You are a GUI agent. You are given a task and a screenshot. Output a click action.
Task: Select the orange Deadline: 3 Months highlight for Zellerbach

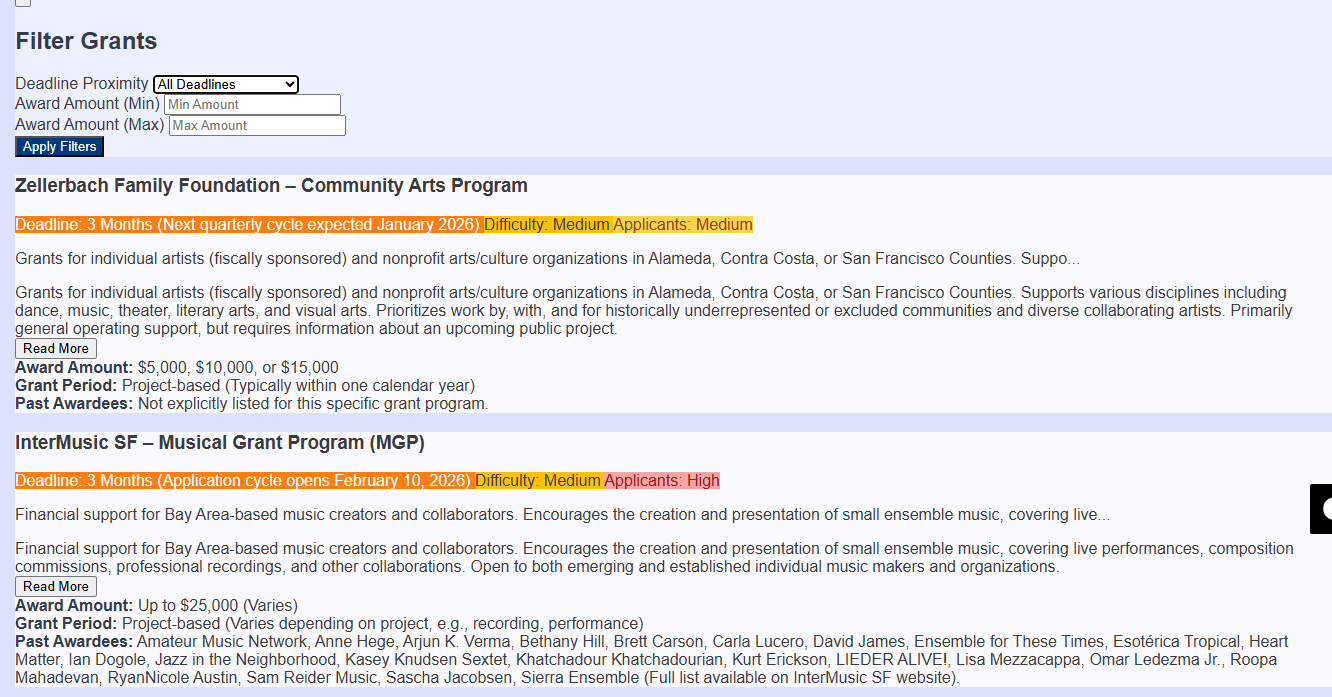(246, 224)
